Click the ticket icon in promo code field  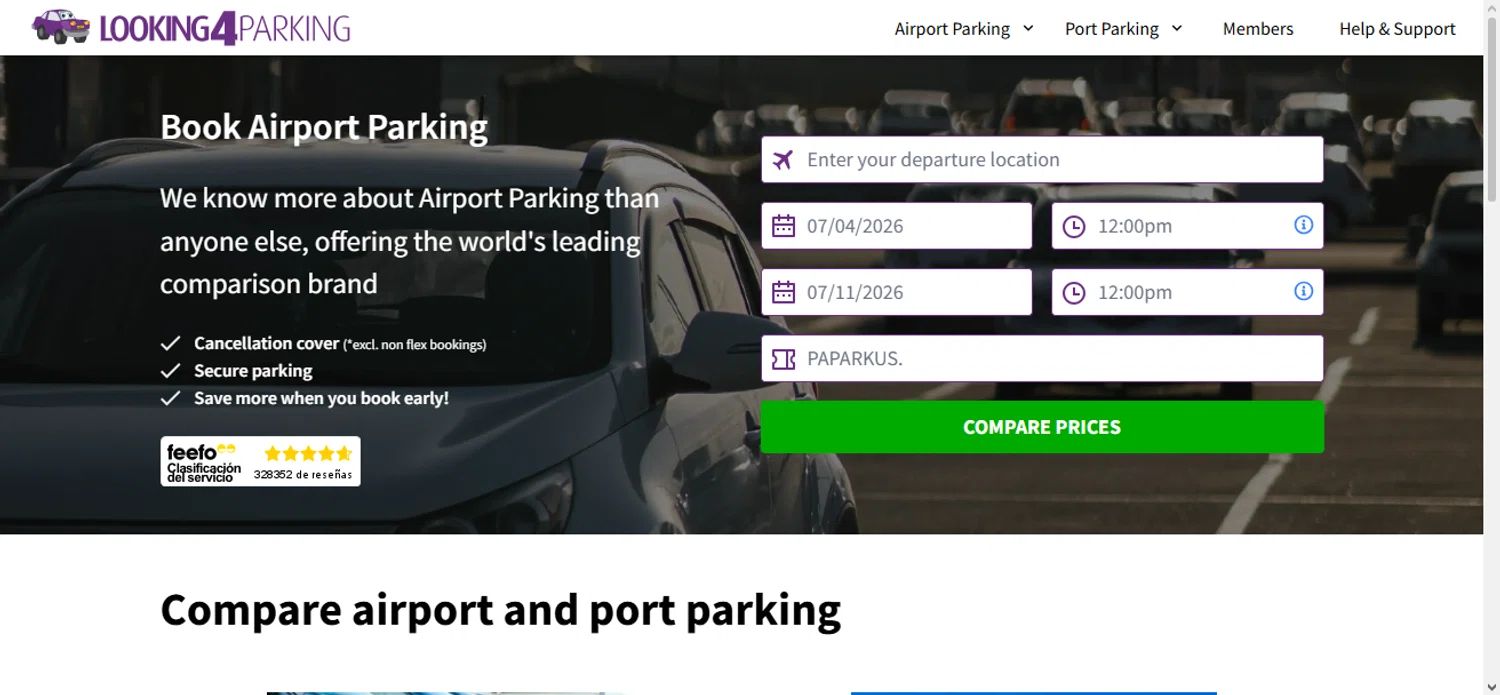[x=784, y=359]
